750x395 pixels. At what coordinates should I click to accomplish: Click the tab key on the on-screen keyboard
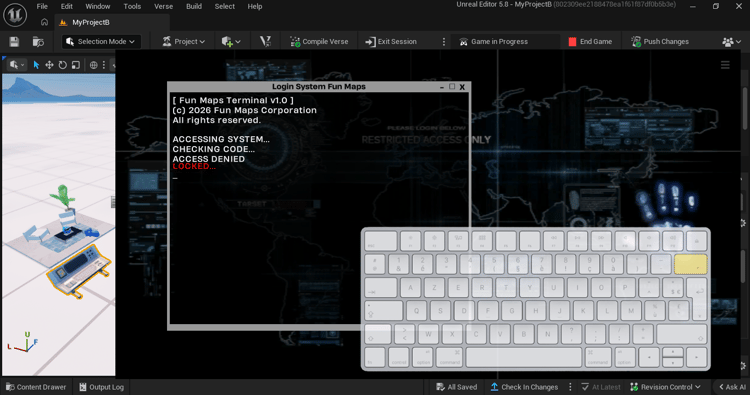point(380,287)
